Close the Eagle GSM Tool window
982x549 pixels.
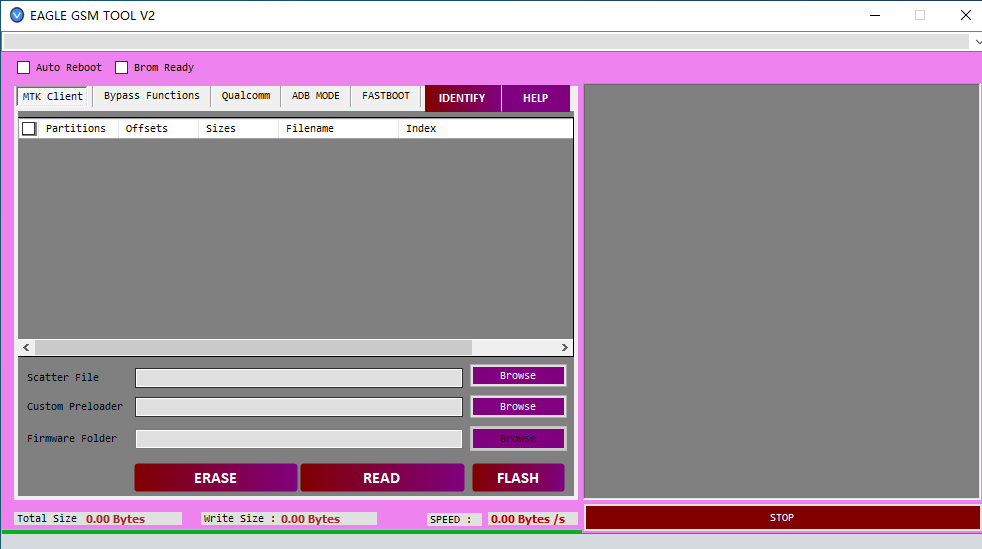point(966,15)
